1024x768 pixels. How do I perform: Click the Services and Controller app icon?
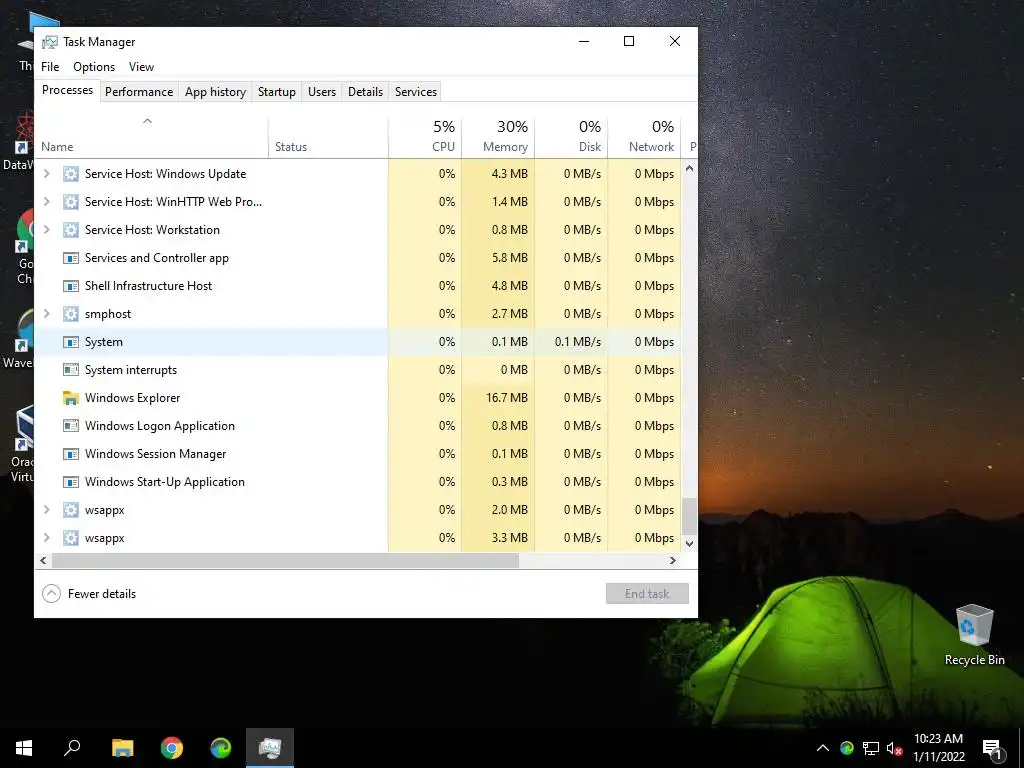(x=71, y=258)
